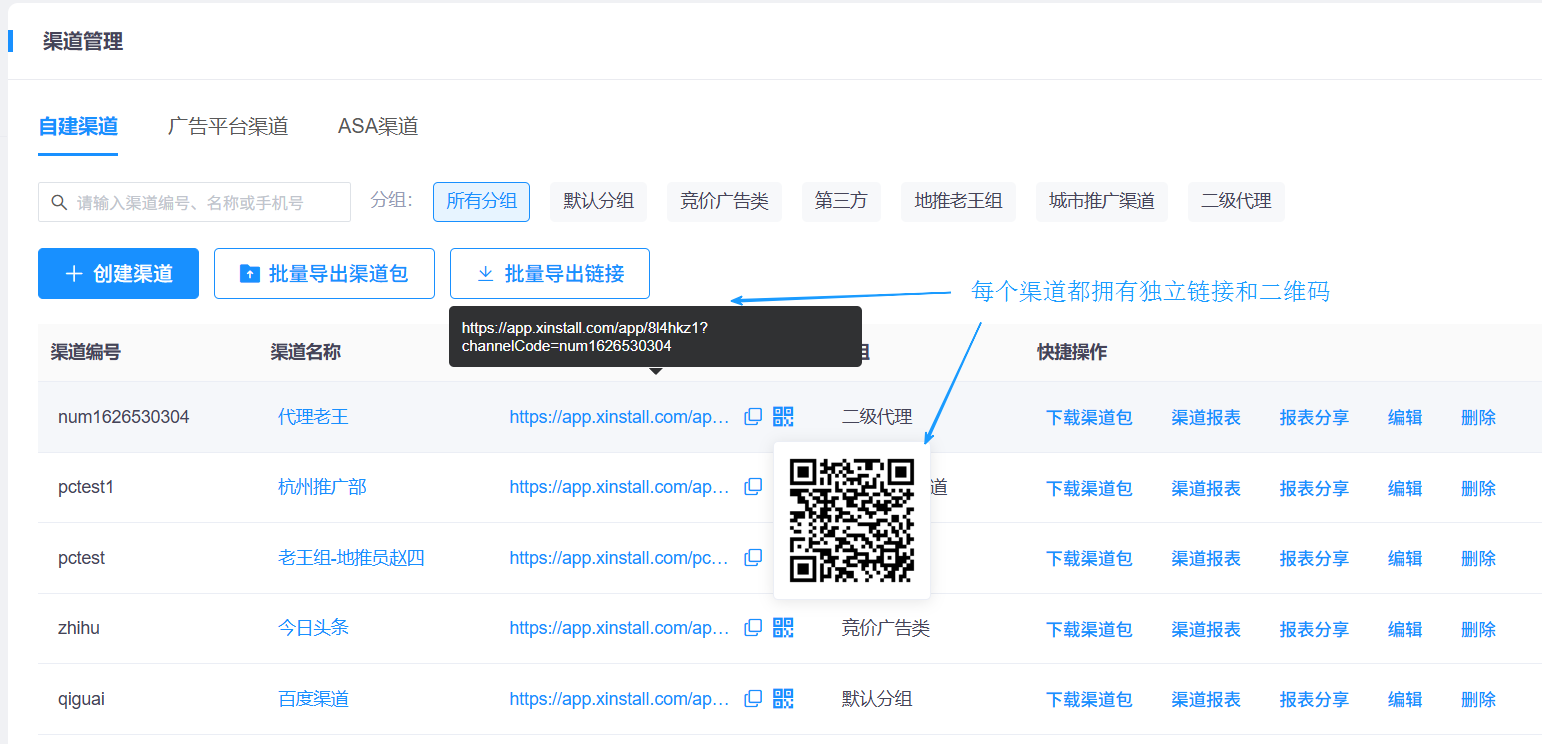
Task: Copy link icon in 杭州推广部 row
Action: pos(753,487)
